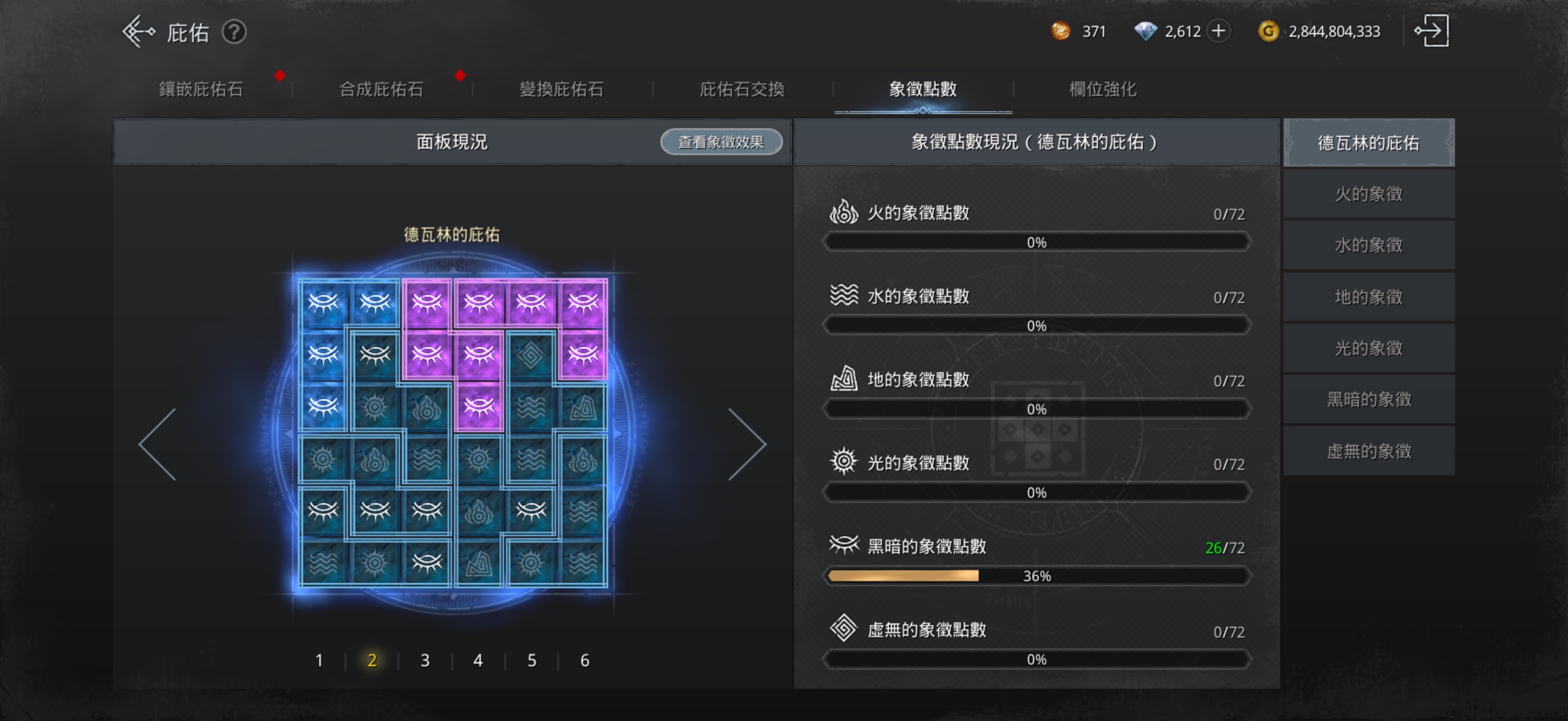Screen dimensions: 1568x721
Task: Click the water symbol points wave icon
Action: tap(844, 296)
